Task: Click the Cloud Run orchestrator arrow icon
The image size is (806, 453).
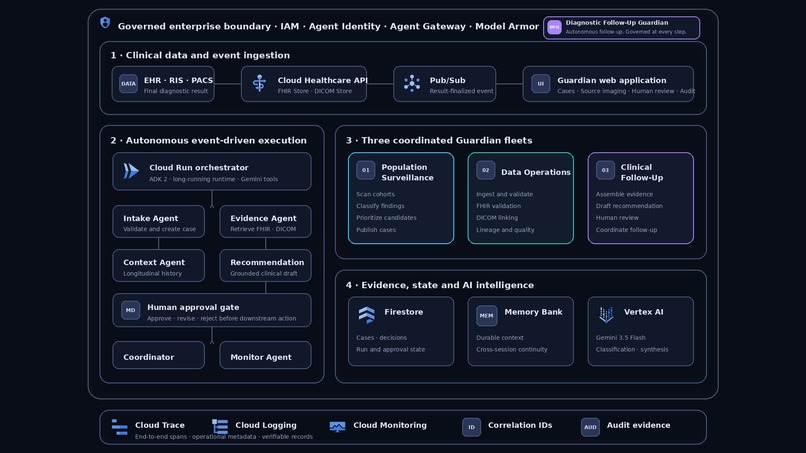Action: coord(131,171)
